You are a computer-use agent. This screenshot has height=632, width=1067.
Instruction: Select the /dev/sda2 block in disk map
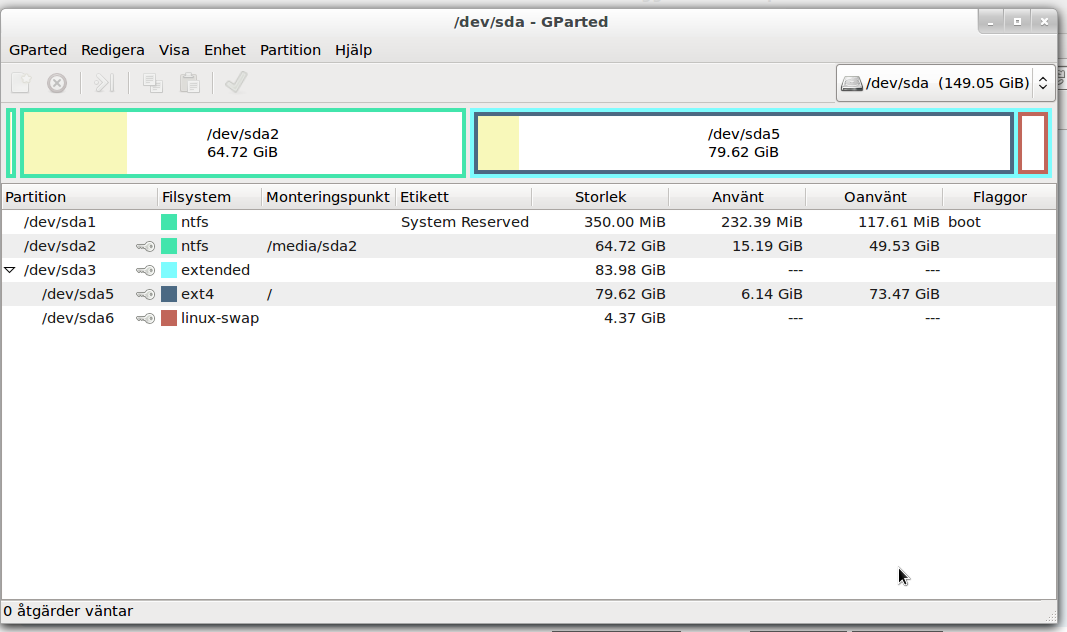(243, 143)
